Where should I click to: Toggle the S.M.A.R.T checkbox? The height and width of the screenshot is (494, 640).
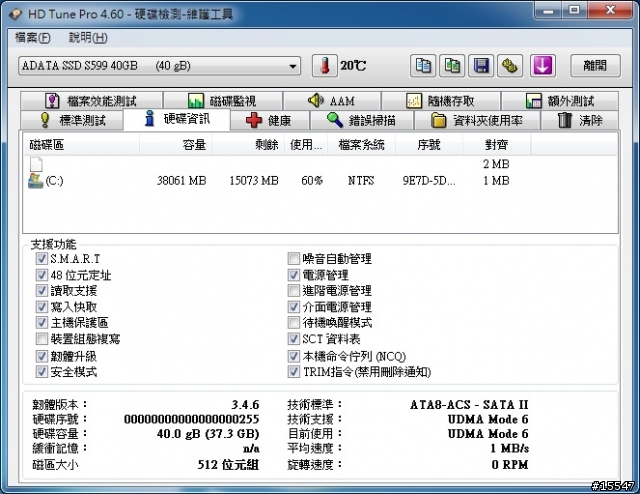click(41, 258)
